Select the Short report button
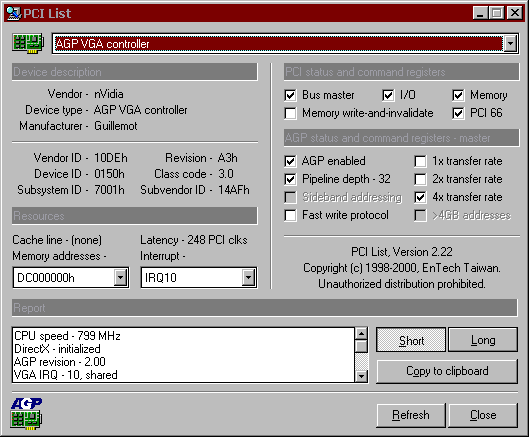Image resolution: width=529 pixels, height=437 pixels. 411,340
